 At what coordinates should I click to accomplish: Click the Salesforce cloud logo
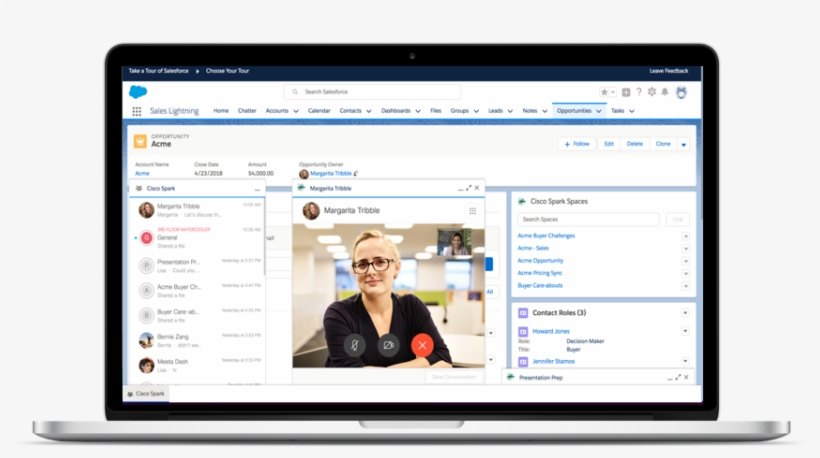(x=138, y=92)
